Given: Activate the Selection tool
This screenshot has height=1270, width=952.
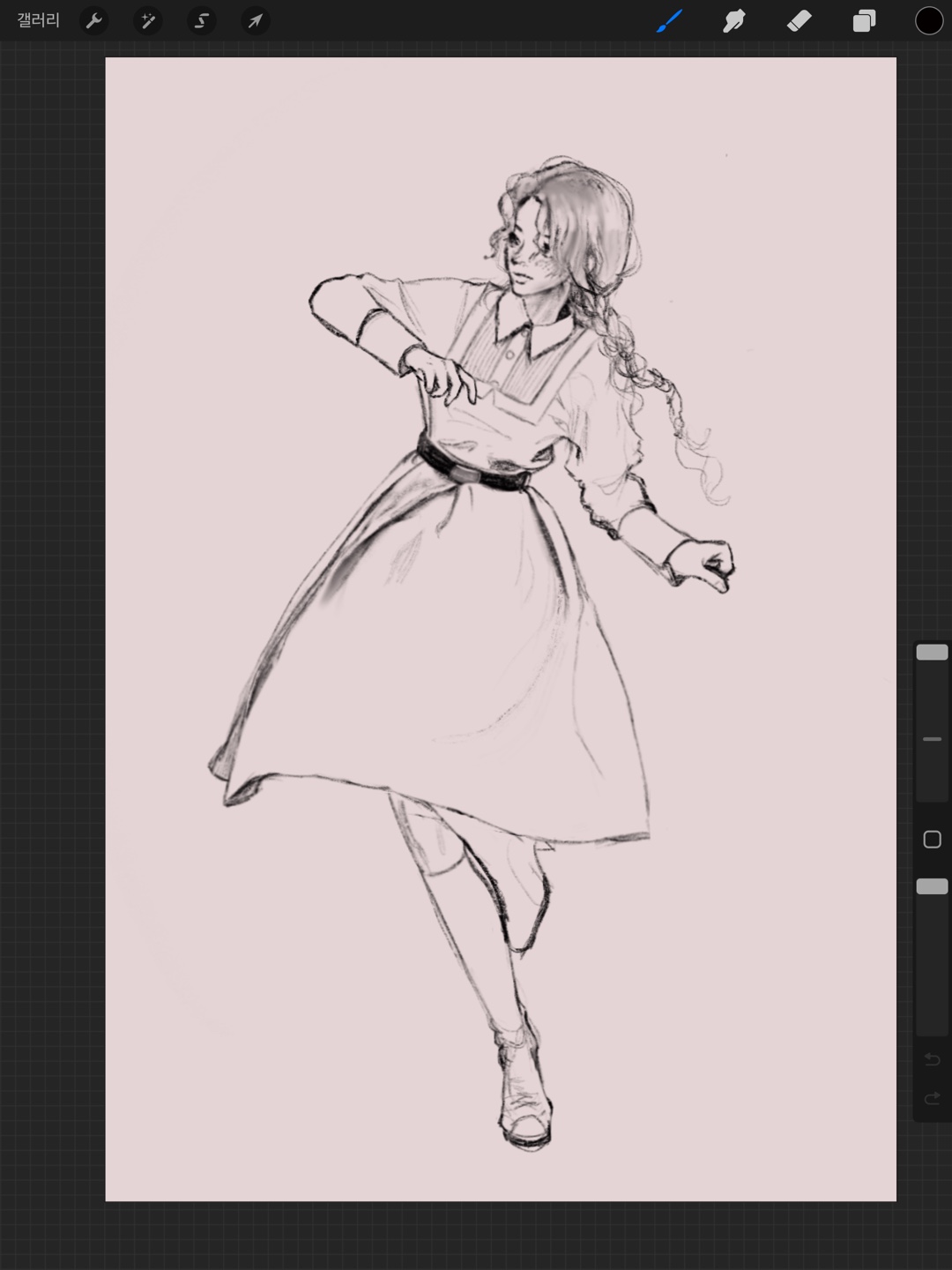Looking at the screenshot, I should tap(201, 20).
